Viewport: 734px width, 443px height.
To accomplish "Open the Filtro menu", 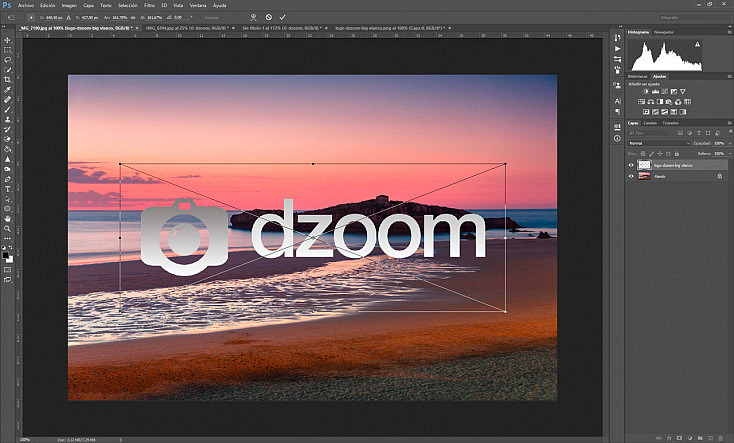I will [149, 6].
